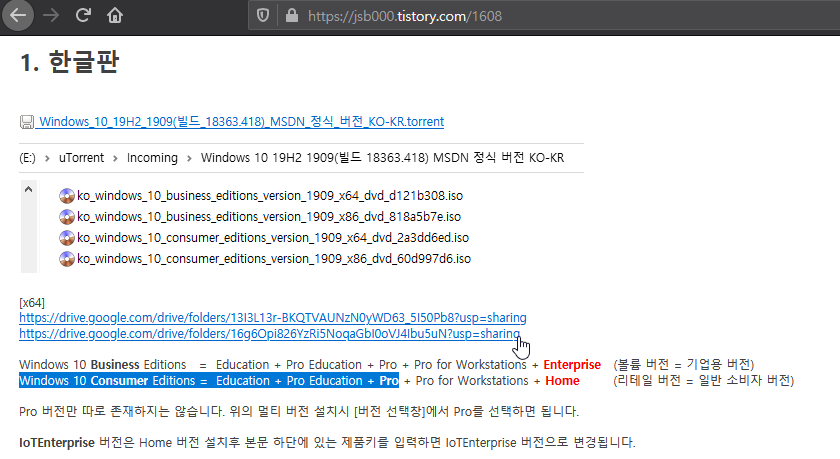
Task: Reload the page with the refresh icon
Action: [83, 15]
